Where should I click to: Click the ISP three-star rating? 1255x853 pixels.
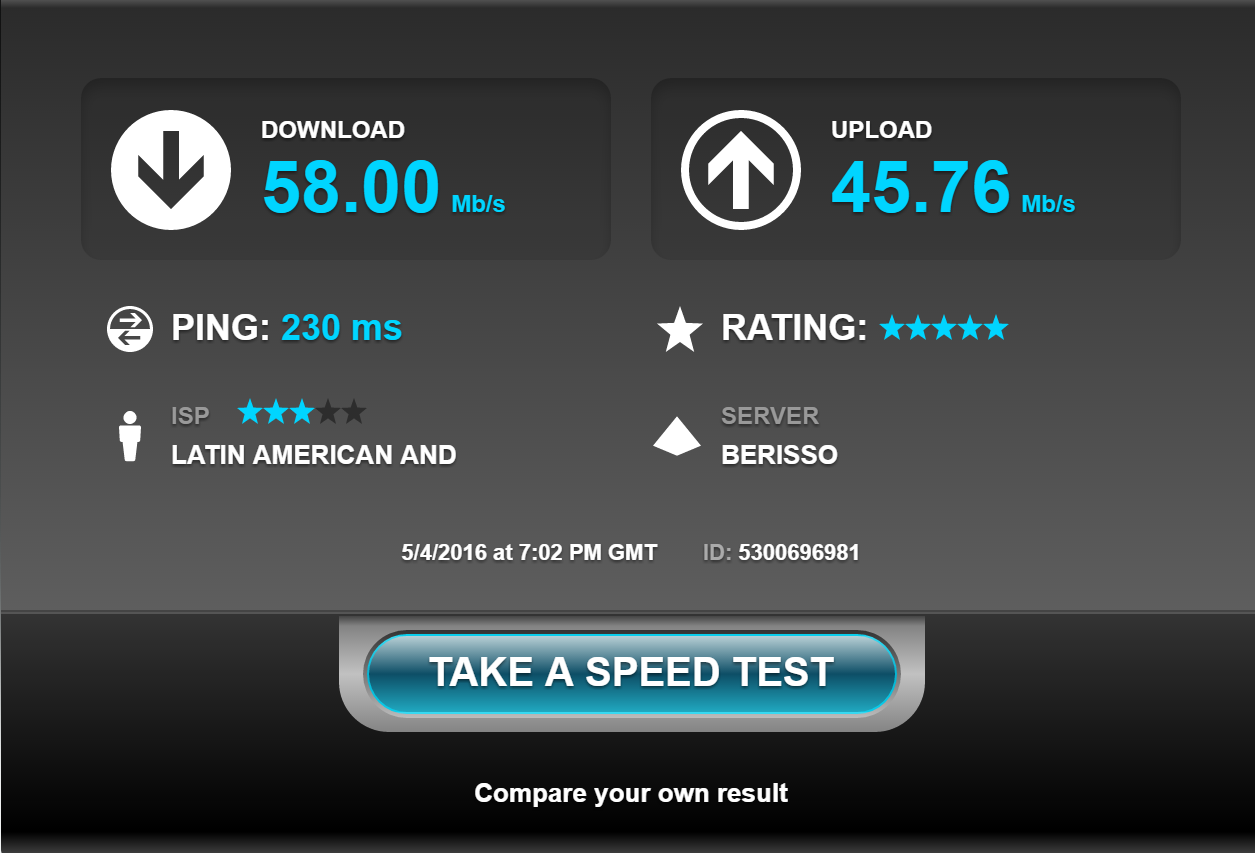pos(302,411)
